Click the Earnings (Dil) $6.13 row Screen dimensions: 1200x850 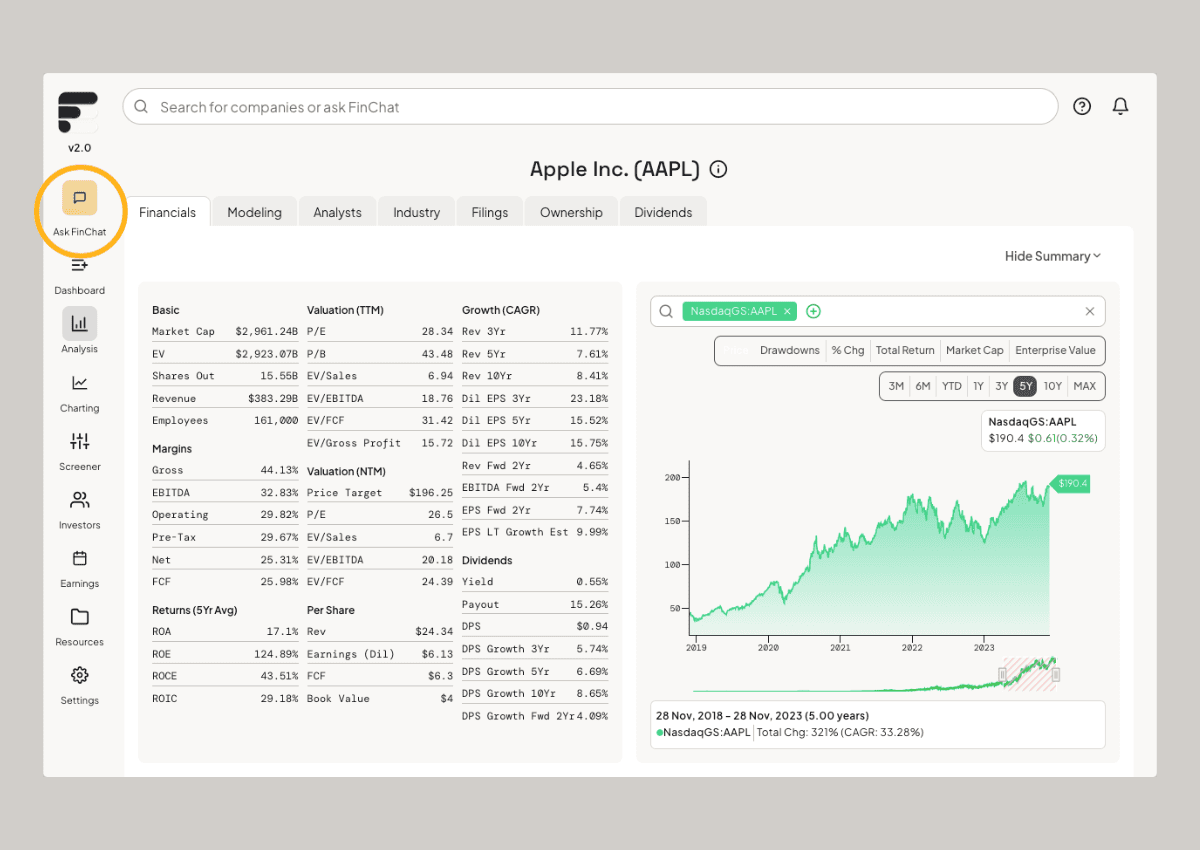click(380, 654)
